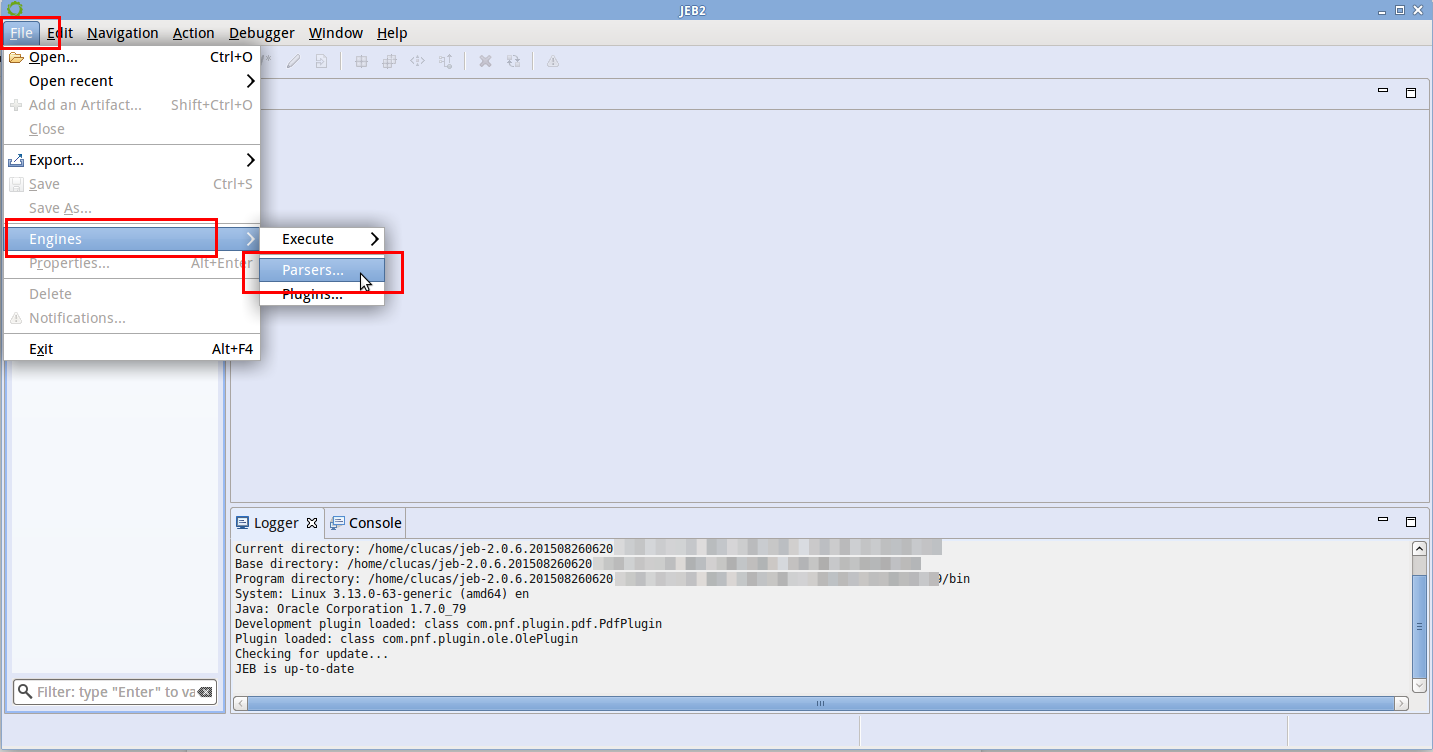Open Notifications... menu entry
This screenshot has width=1433, height=752.
pos(132,318)
